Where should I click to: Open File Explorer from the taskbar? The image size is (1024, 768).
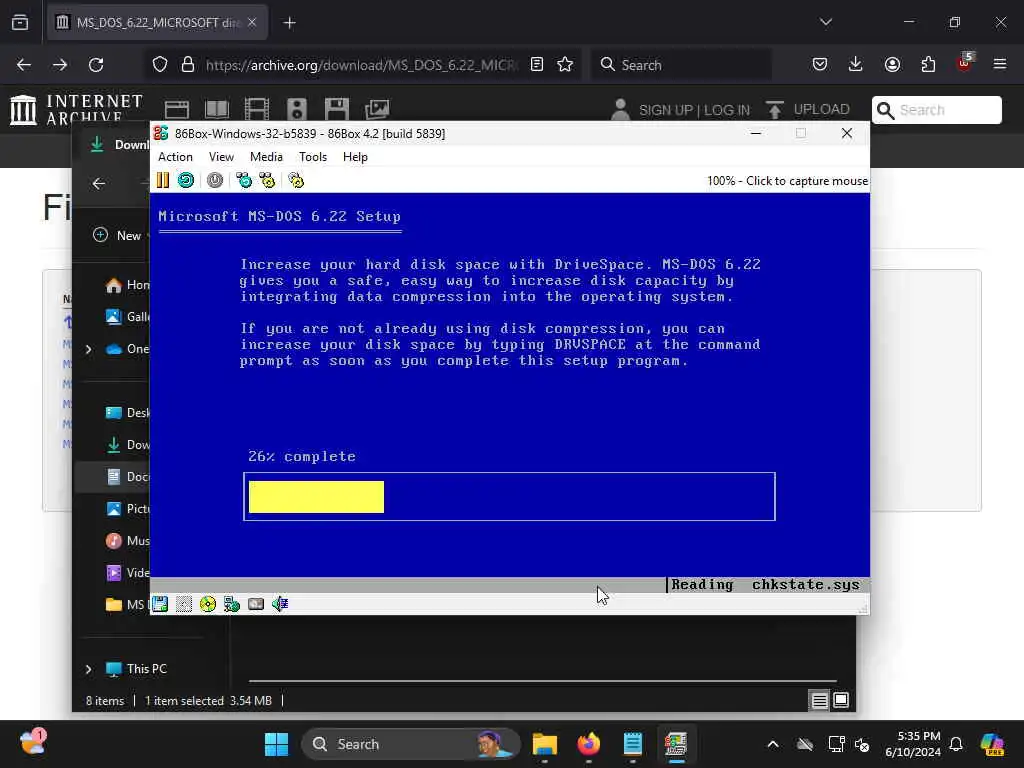point(545,744)
